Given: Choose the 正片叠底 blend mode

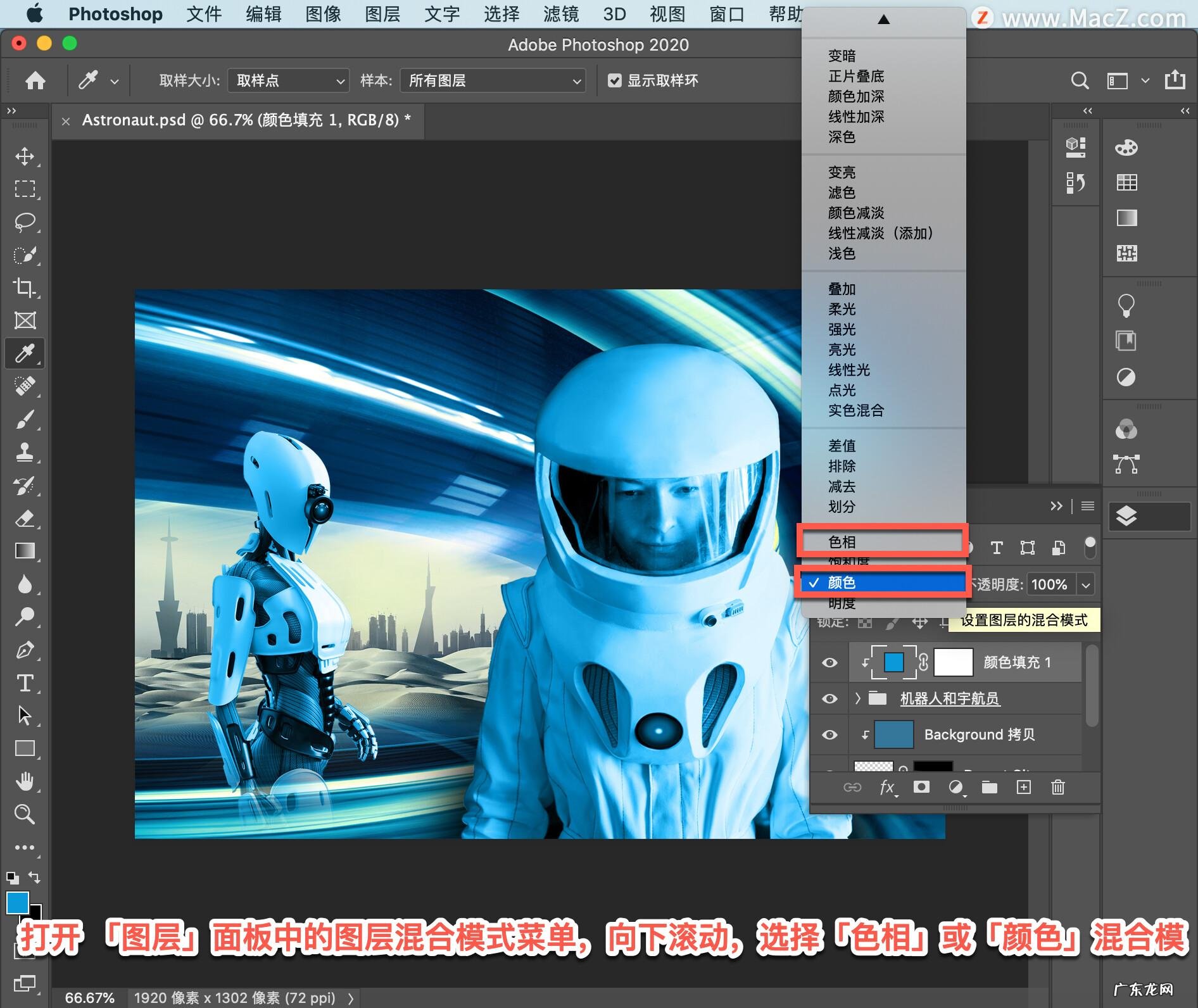Looking at the screenshot, I should [x=856, y=76].
